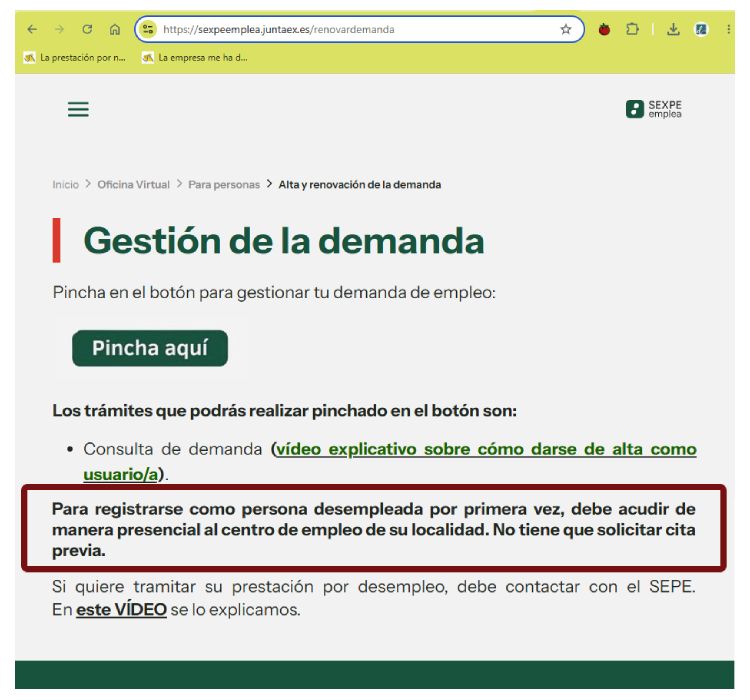View site information icon in address bar
750x700 pixels.
[148, 29]
